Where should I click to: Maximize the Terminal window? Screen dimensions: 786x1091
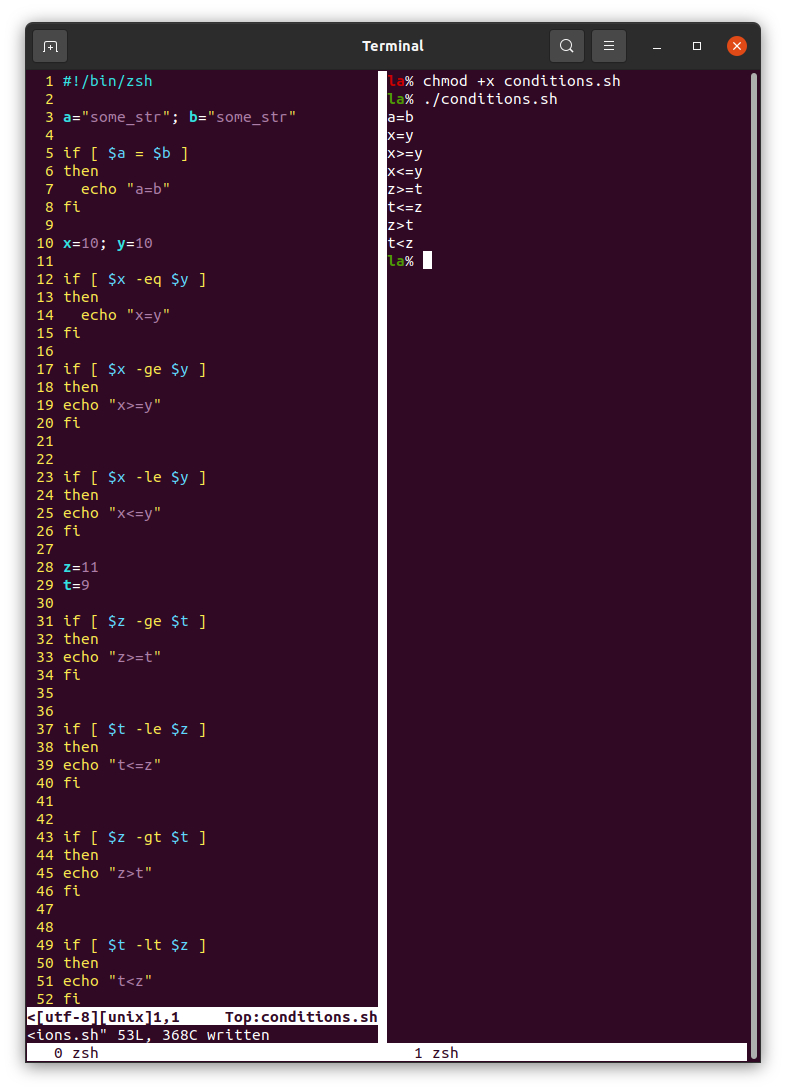697,46
